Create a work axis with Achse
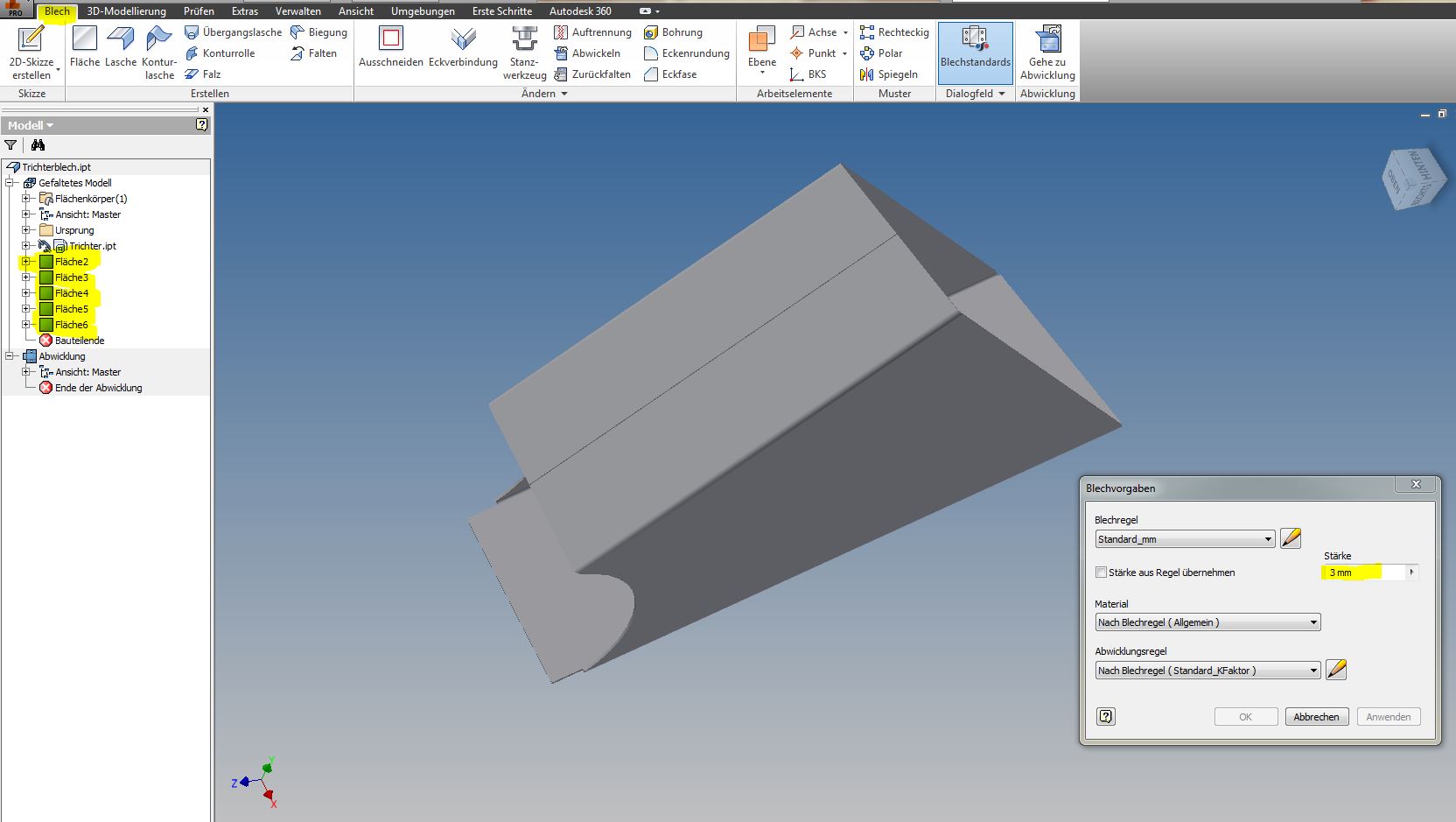Image resolution: width=1456 pixels, height=822 pixels. [x=814, y=32]
